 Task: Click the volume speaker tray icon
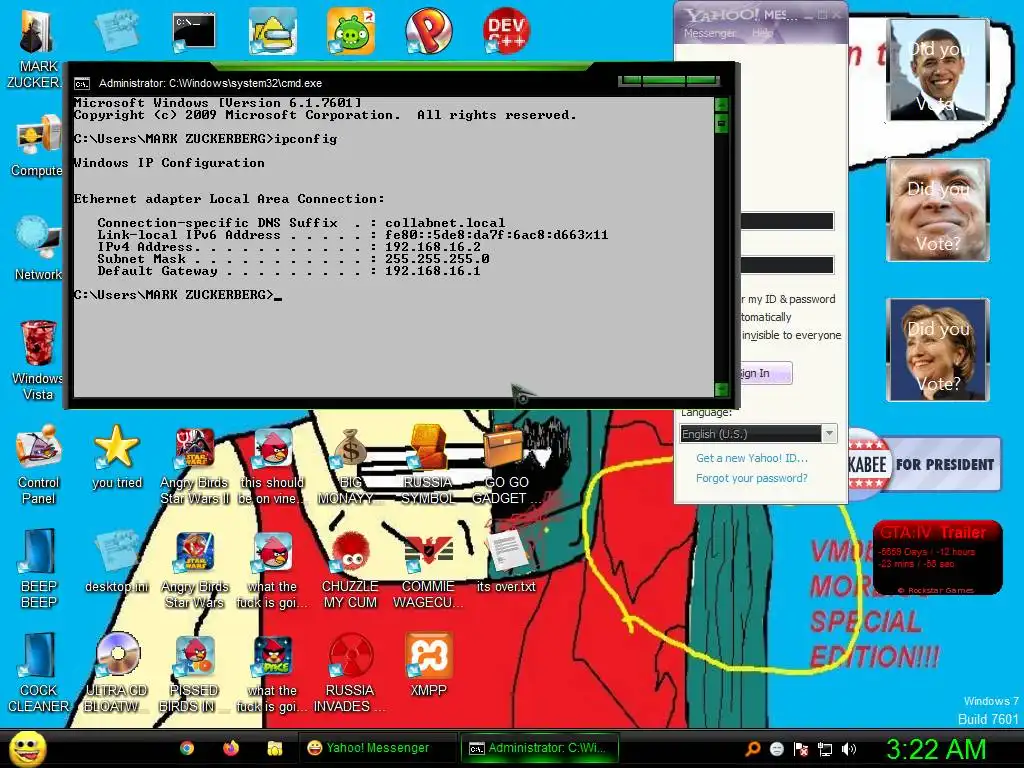pyautogui.click(x=848, y=749)
